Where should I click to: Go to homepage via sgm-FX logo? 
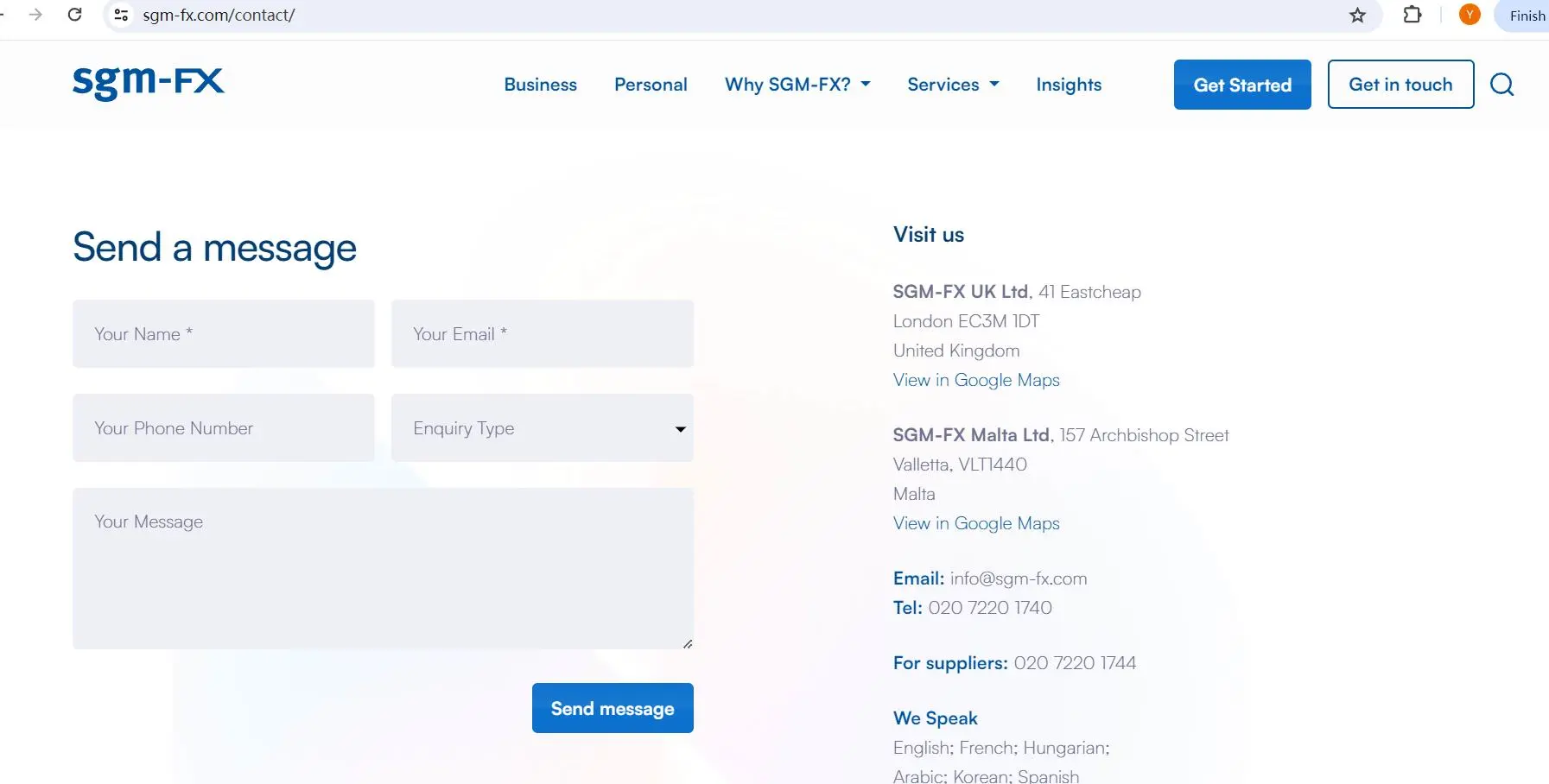(x=149, y=84)
